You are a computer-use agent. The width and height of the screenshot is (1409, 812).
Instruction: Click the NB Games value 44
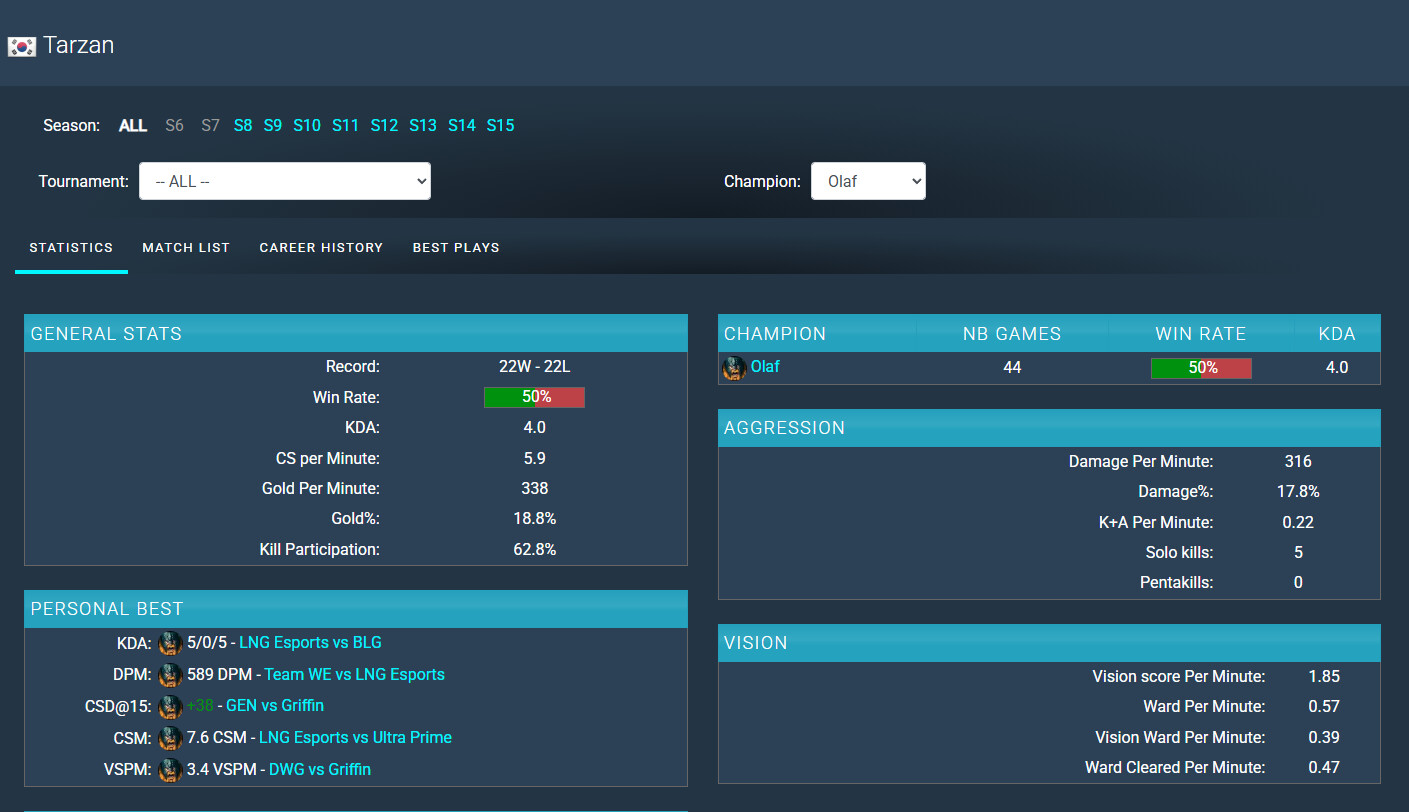tap(1012, 367)
